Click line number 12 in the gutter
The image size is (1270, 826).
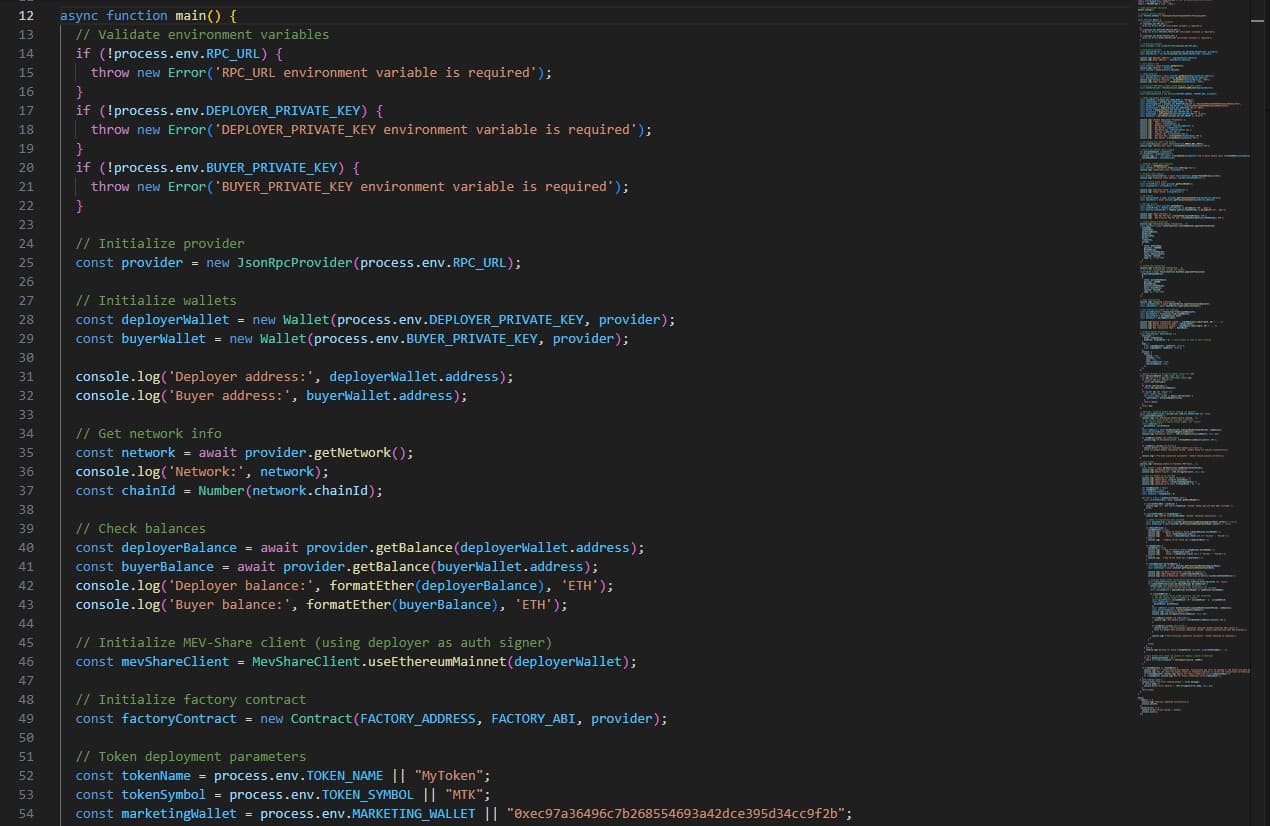point(26,15)
